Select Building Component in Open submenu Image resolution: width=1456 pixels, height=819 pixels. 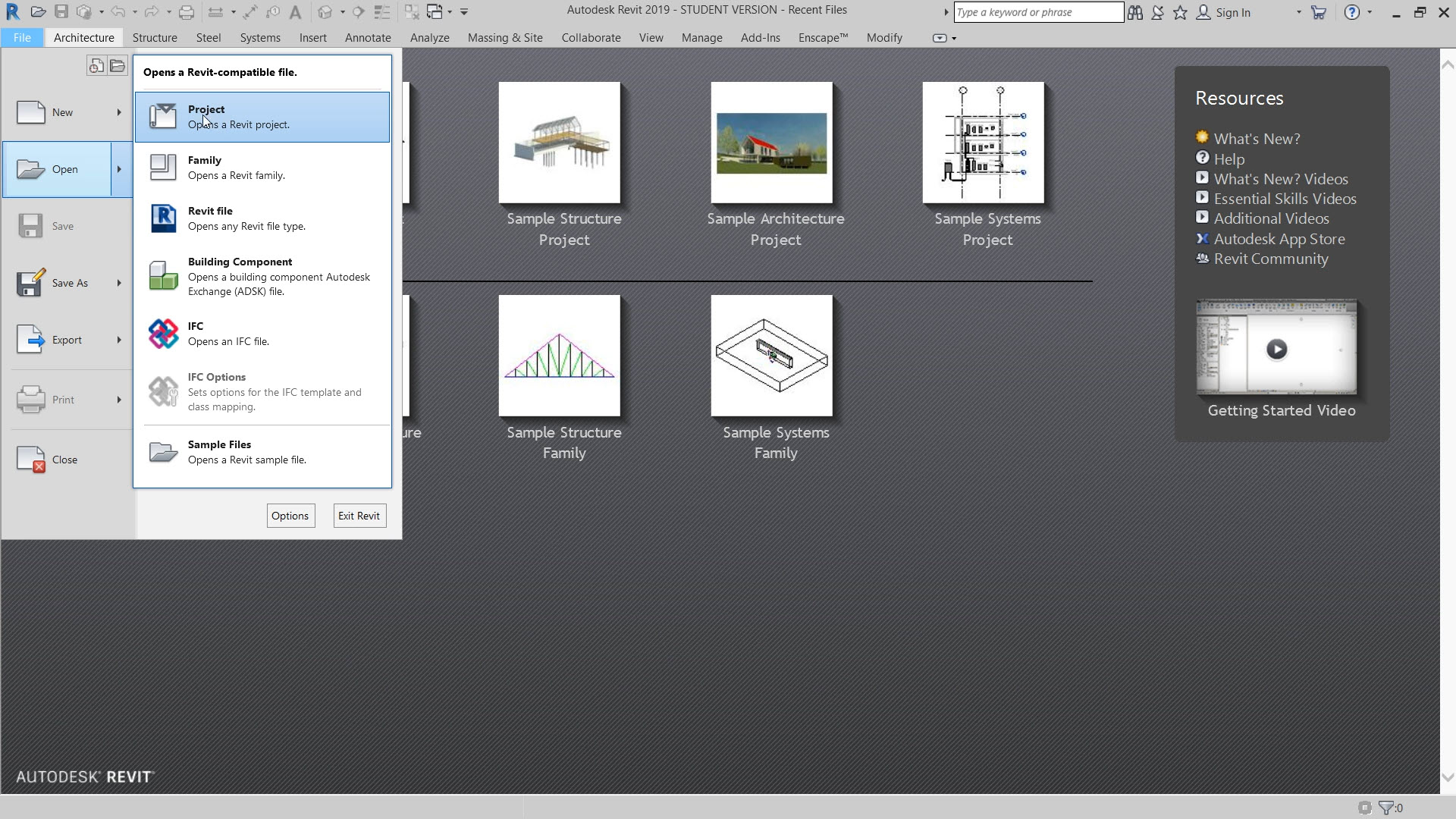262,276
